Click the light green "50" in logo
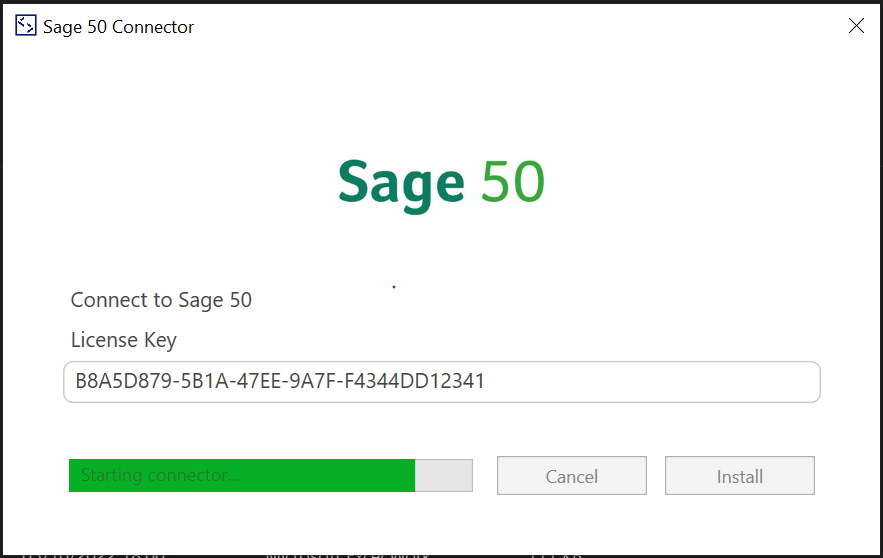 (512, 182)
